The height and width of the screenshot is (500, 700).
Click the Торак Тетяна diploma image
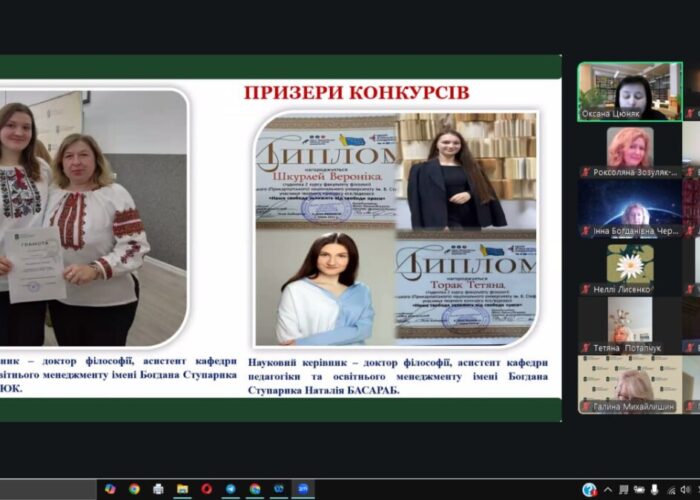click(x=466, y=288)
